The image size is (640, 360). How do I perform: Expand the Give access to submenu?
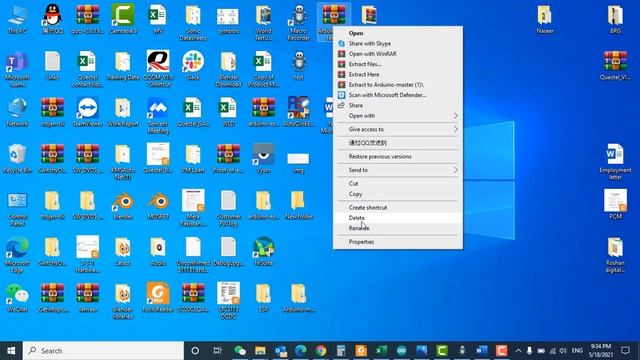pos(398,129)
